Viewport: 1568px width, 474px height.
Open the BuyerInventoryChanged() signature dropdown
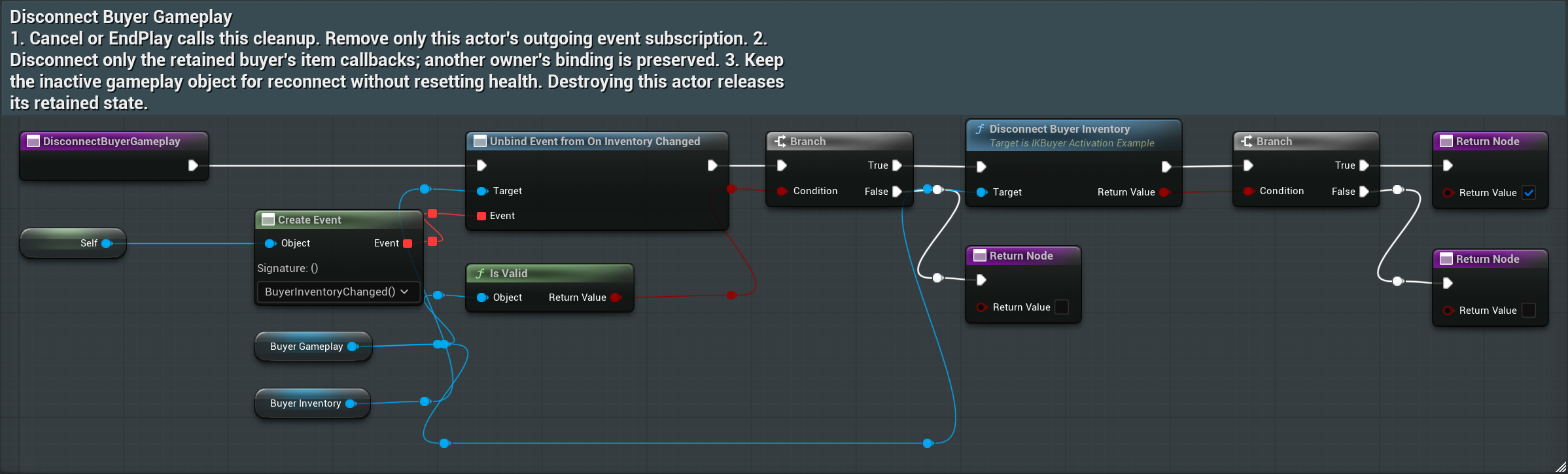338,292
